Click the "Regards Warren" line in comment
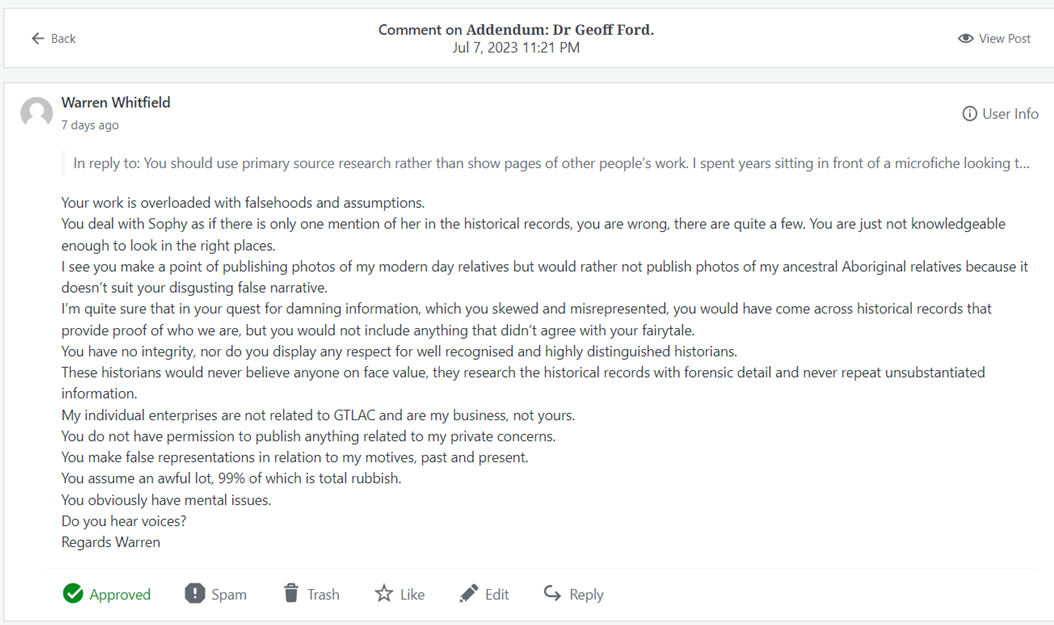The image size is (1054, 625). point(111,542)
